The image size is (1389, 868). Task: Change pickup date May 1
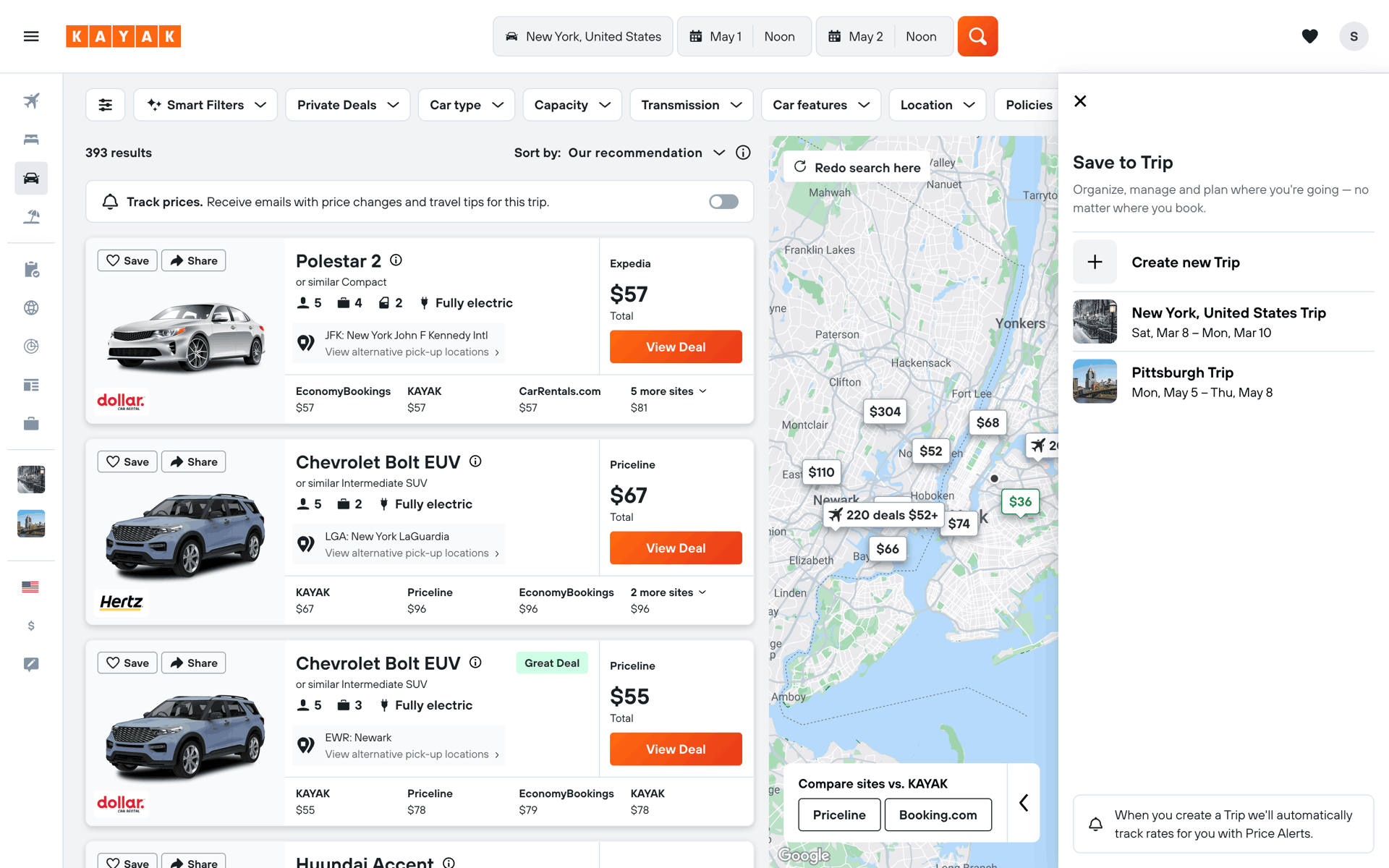tap(715, 36)
